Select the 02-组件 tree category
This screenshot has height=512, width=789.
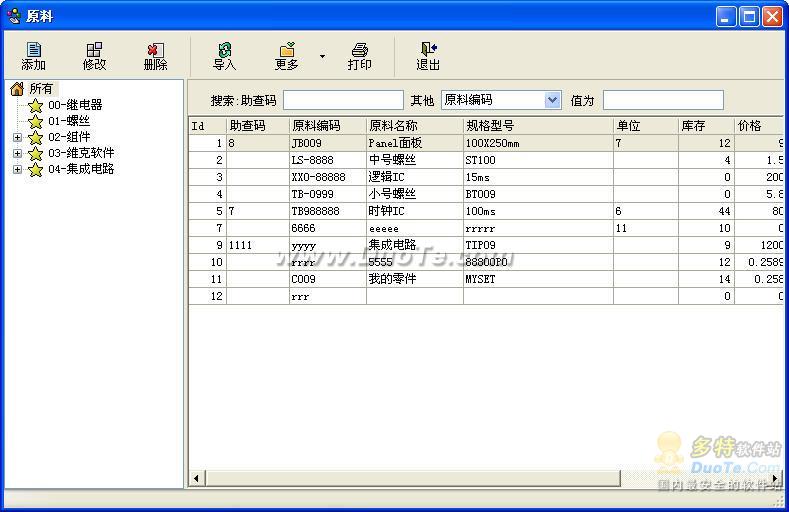pyautogui.click(x=69, y=137)
